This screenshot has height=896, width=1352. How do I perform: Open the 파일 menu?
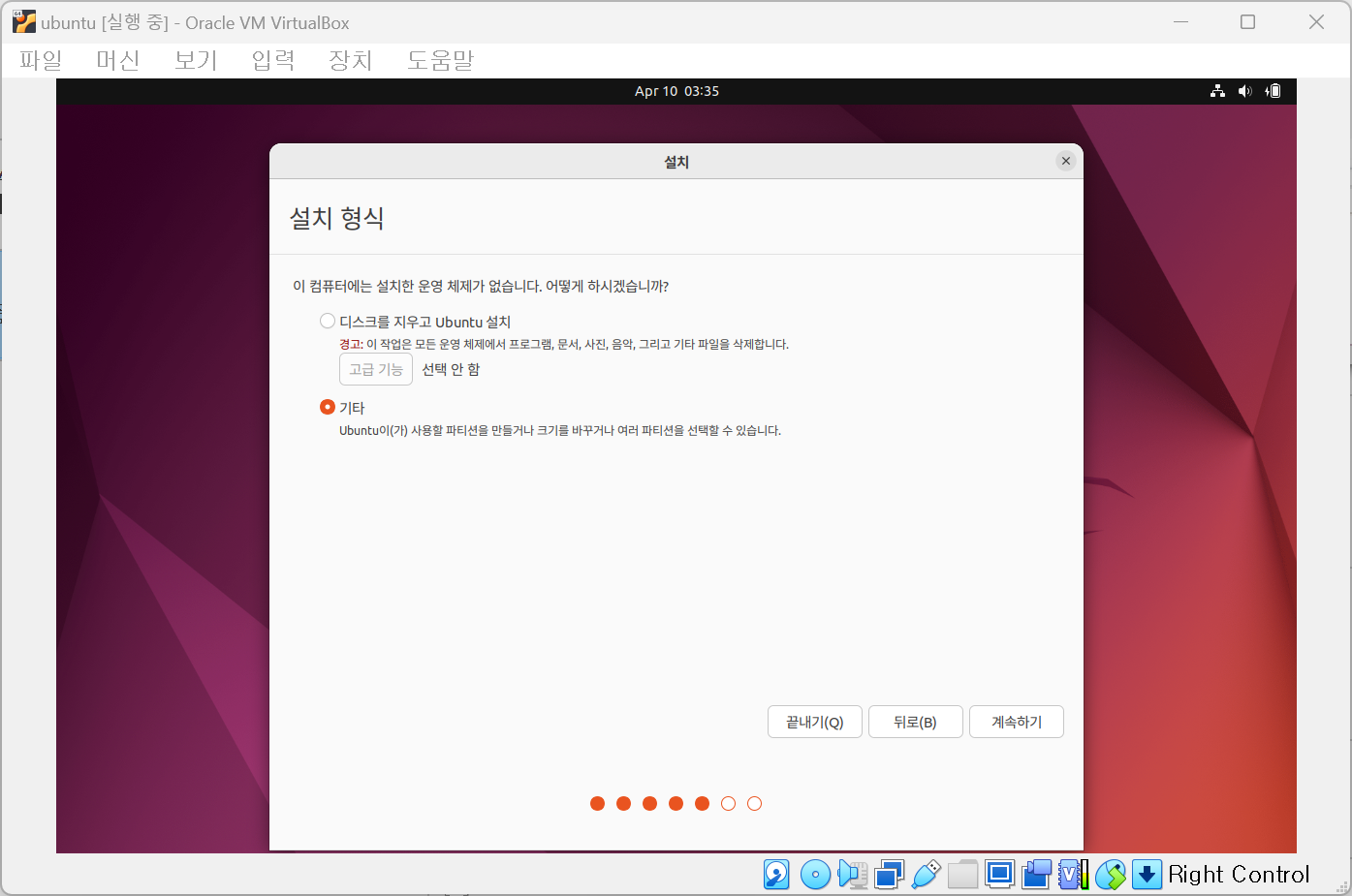pos(41,60)
